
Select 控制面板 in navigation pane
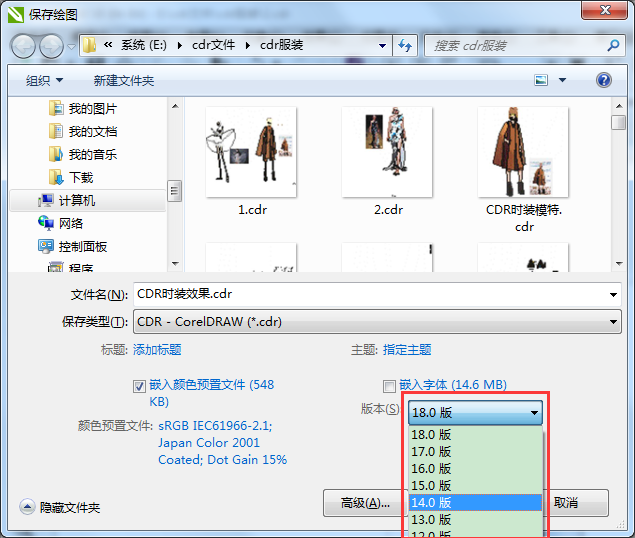(x=73, y=246)
